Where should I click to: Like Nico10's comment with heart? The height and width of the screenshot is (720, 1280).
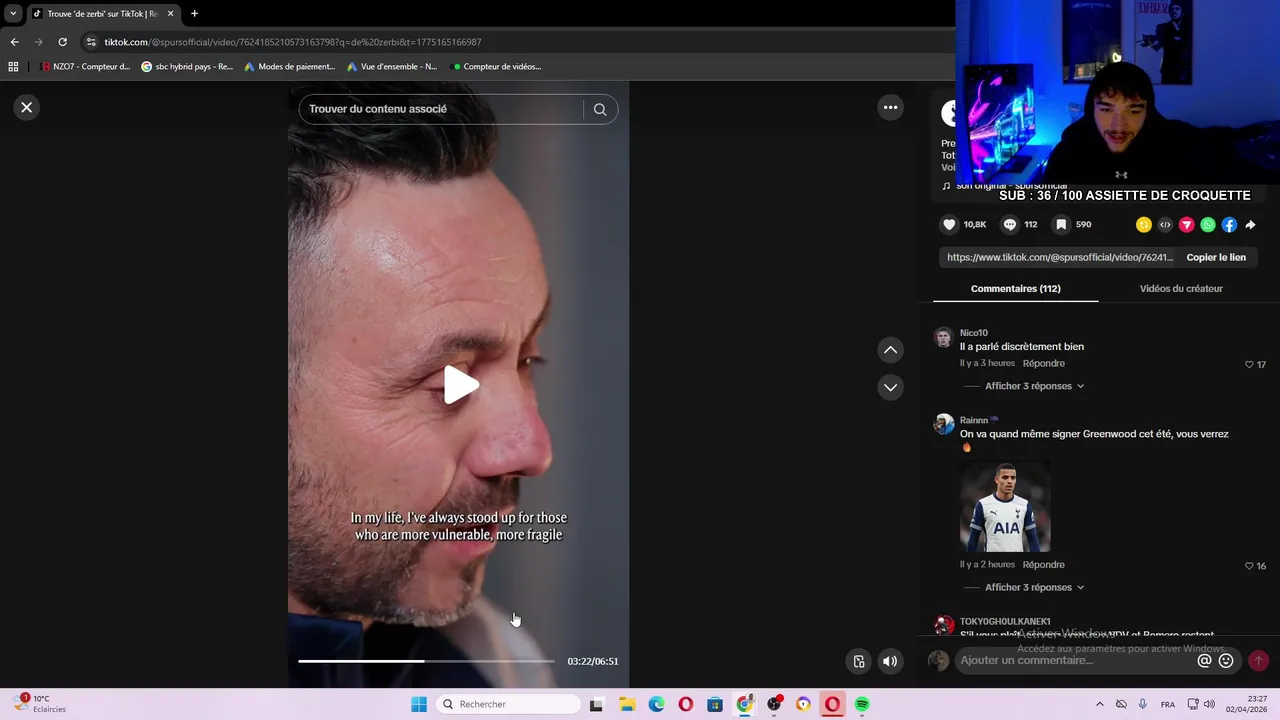pos(1249,365)
